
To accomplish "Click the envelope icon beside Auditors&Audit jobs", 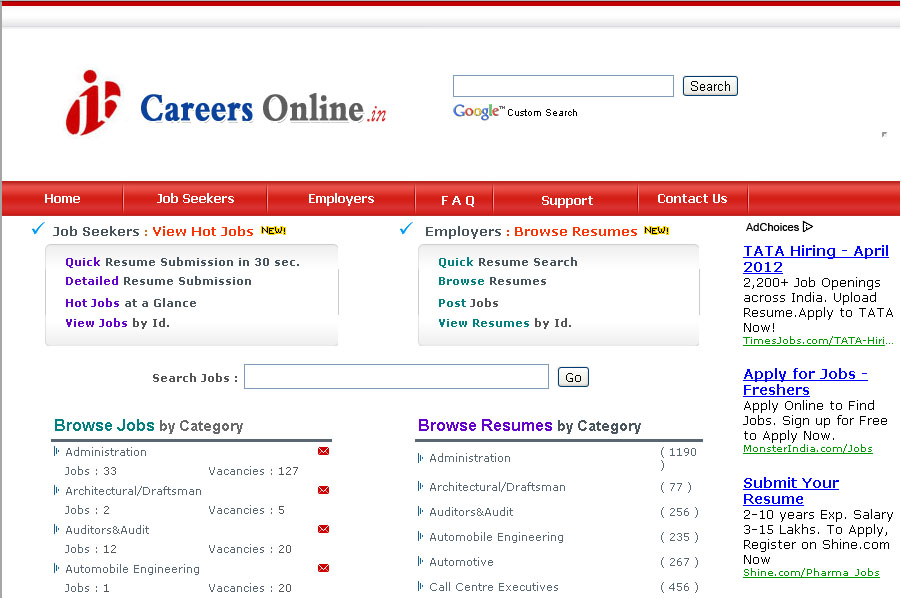I will pos(323,530).
